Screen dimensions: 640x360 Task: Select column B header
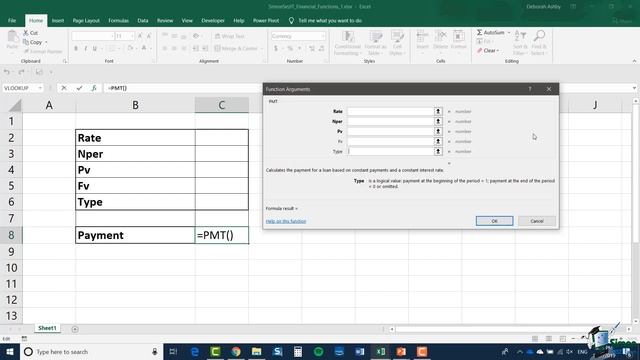[x=135, y=105]
